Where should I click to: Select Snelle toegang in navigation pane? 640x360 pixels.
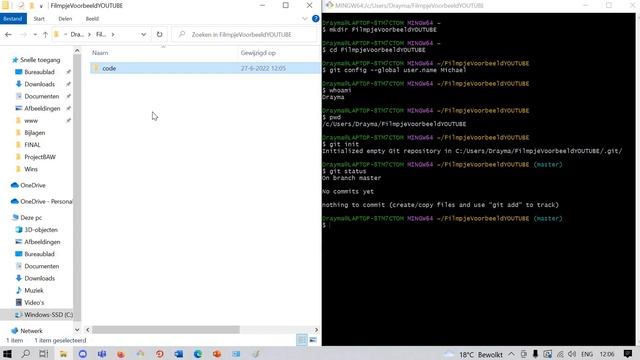pos(40,60)
